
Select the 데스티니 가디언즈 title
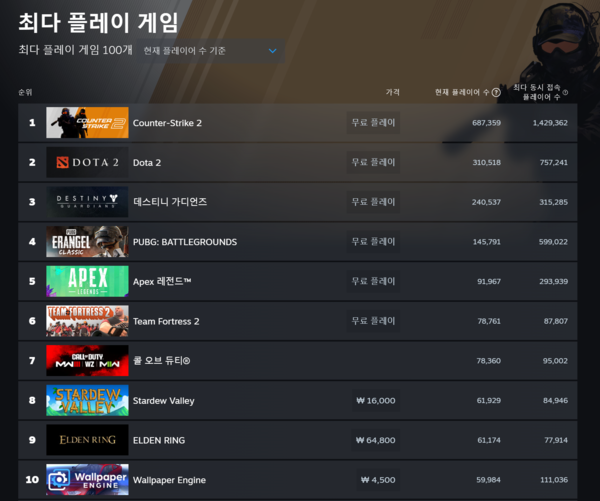point(170,202)
